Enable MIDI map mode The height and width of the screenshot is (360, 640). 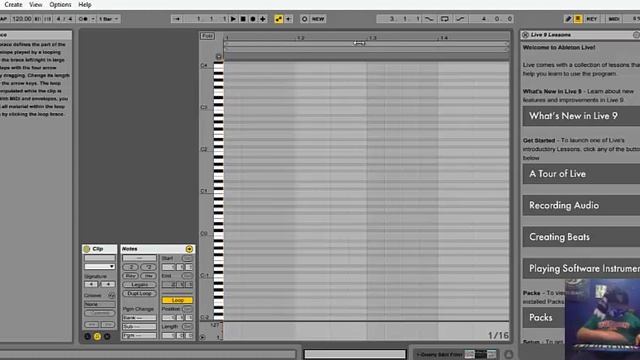[614, 19]
